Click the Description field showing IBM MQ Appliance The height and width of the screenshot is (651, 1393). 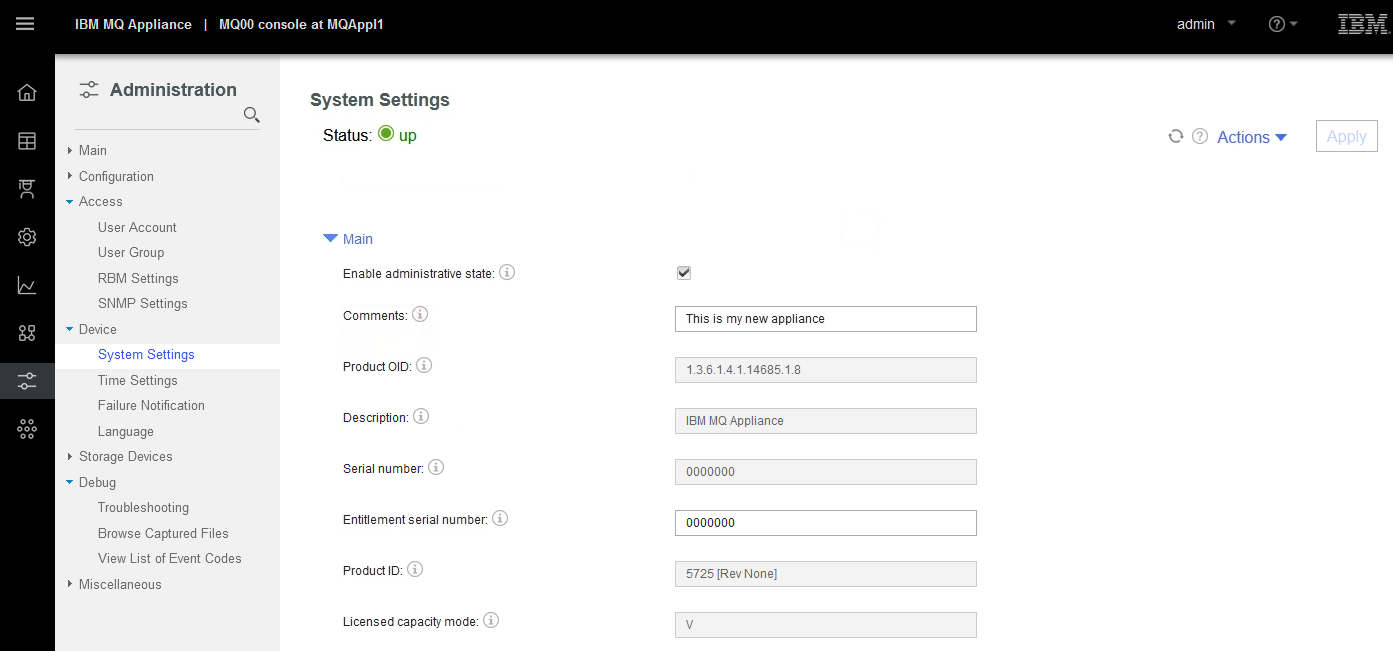[826, 421]
